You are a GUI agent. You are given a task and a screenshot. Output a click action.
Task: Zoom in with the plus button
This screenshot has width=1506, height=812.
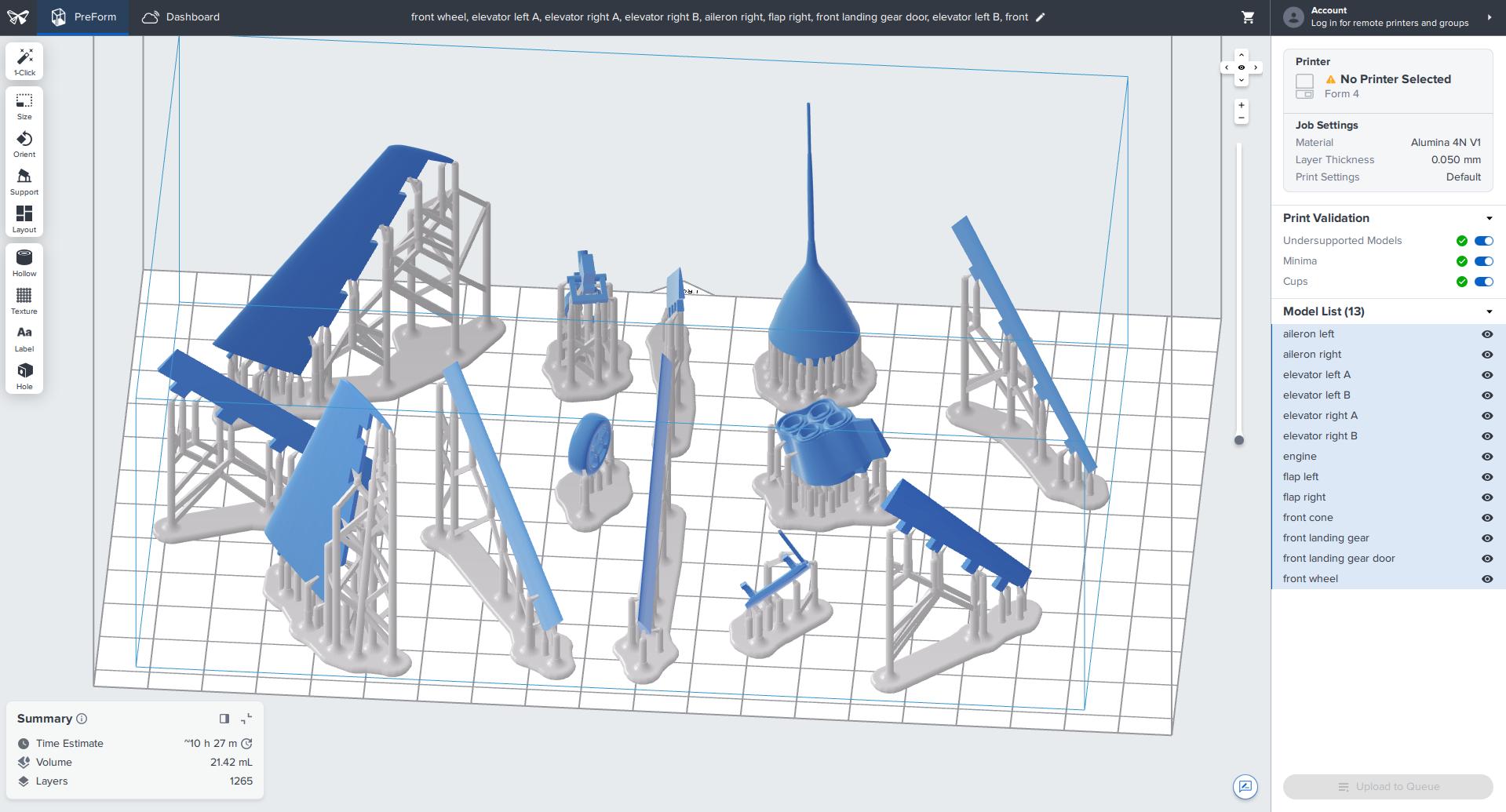click(x=1241, y=105)
